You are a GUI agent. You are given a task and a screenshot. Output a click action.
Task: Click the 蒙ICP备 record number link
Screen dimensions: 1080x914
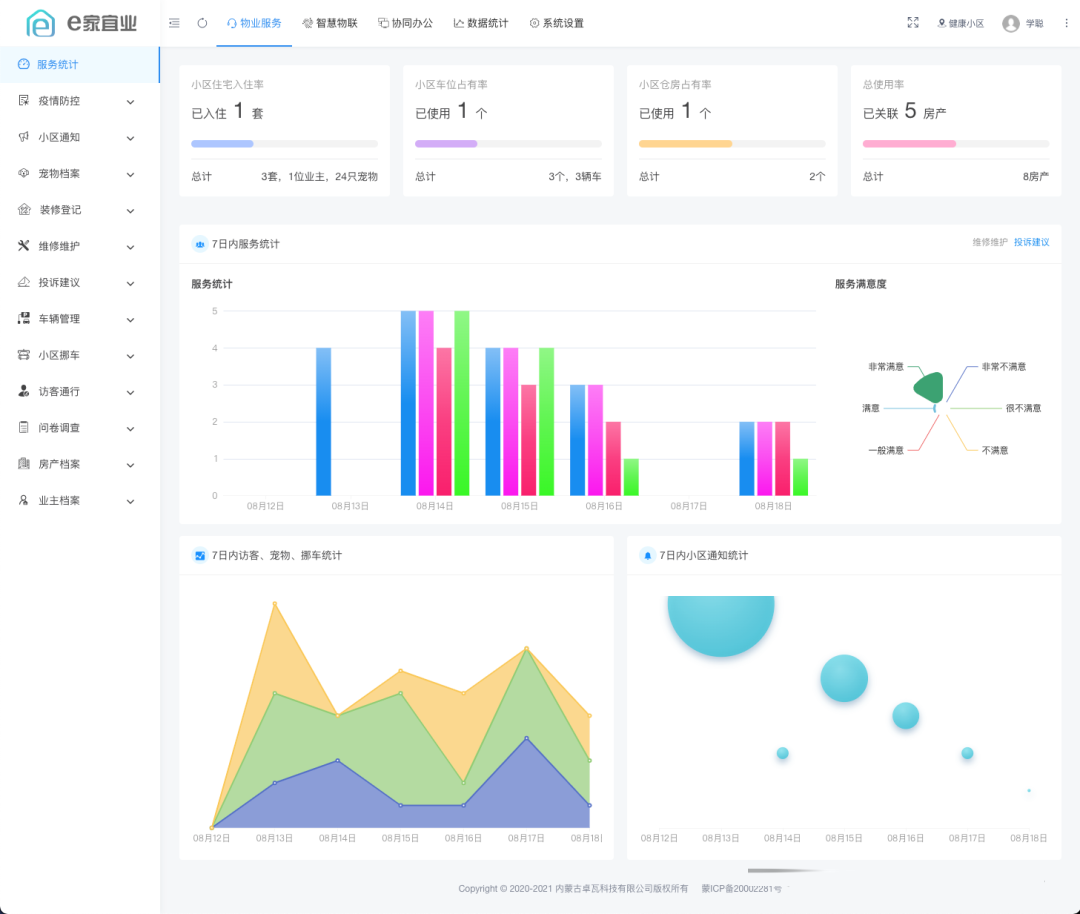741,889
